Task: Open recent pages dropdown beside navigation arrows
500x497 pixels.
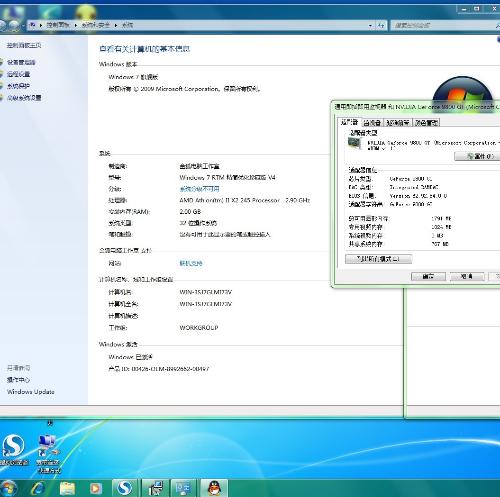Action: coord(23,25)
